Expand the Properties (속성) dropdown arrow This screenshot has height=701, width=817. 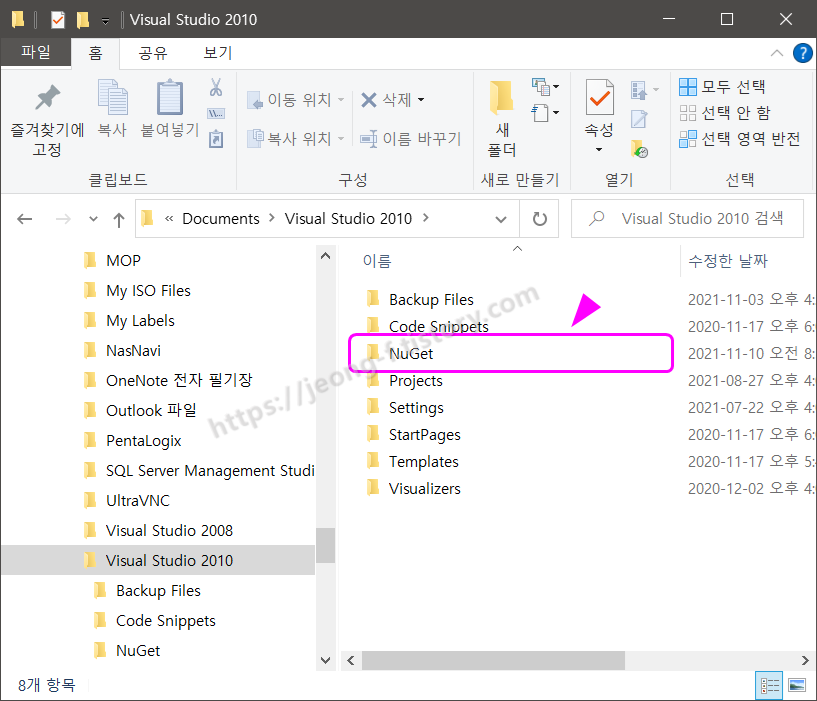(599, 150)
